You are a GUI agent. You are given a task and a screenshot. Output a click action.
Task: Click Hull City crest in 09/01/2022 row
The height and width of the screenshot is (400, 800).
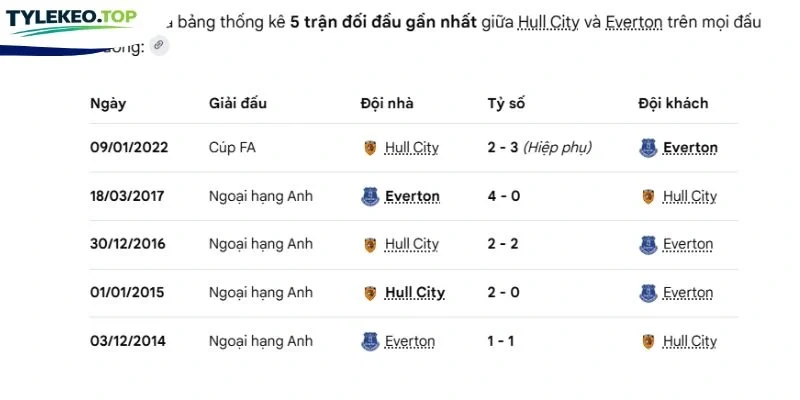(x=370, y=148)
